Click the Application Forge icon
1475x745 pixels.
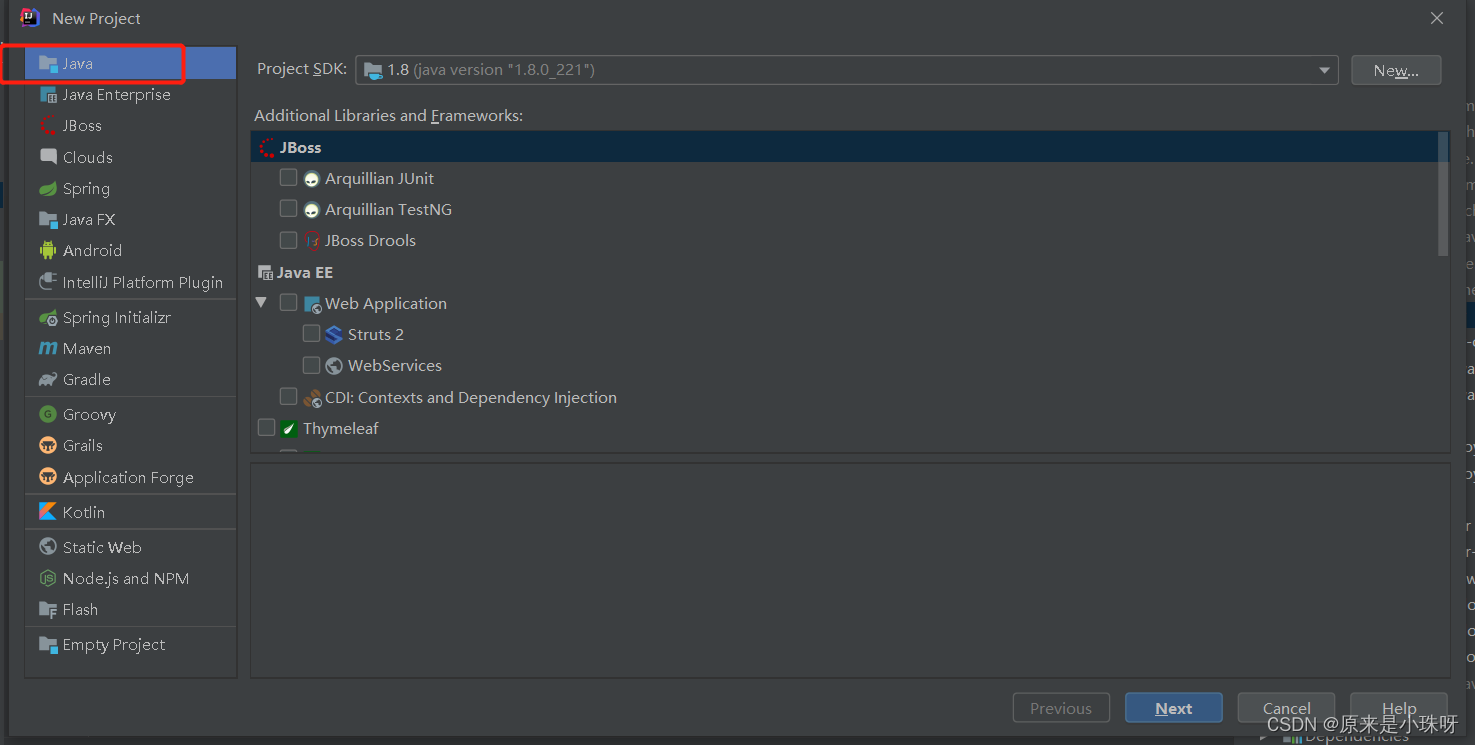click(47, 477)
